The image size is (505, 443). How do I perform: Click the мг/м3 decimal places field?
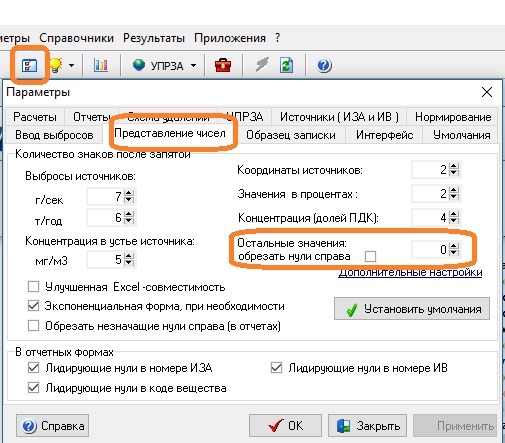tap(105, 259)
